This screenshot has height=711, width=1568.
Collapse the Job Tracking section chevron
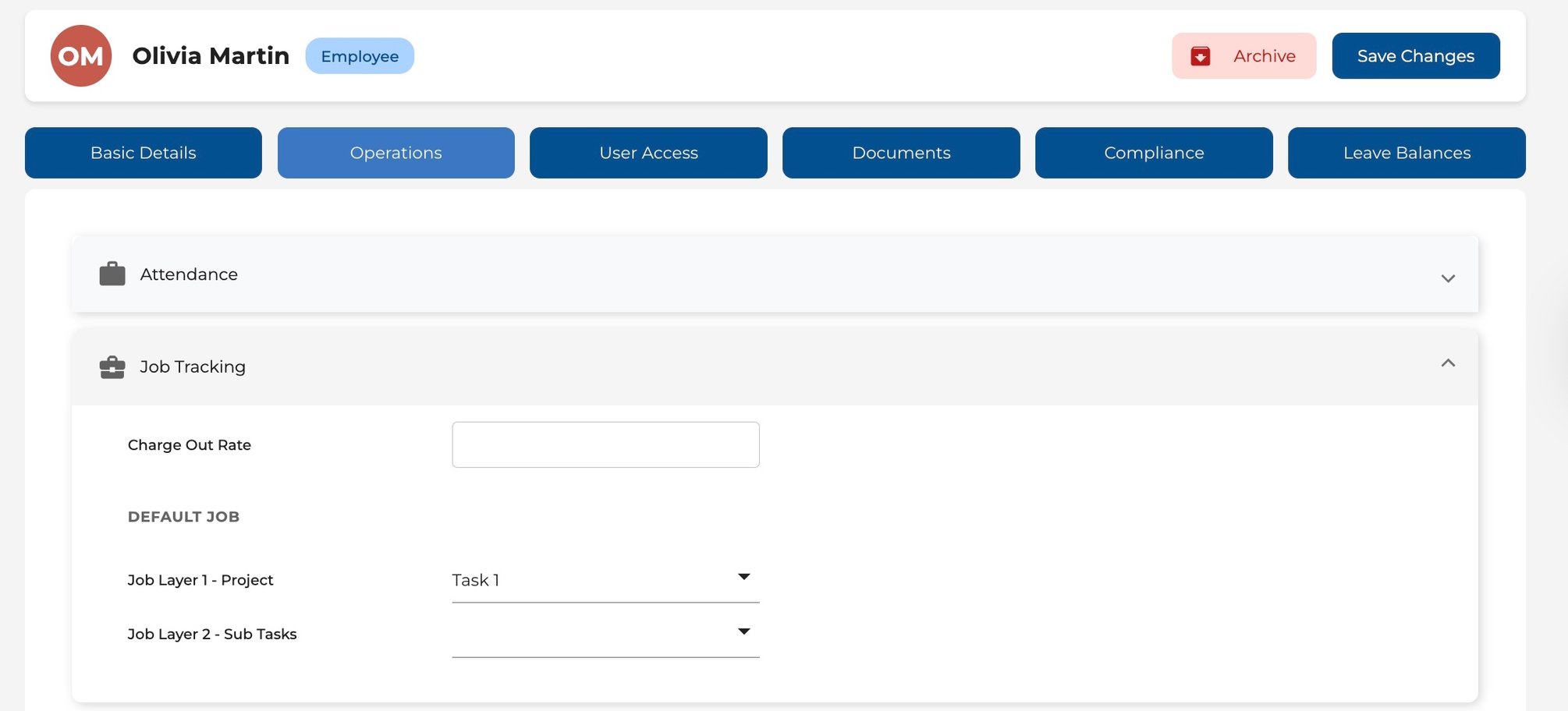[x=1448, y=363]
